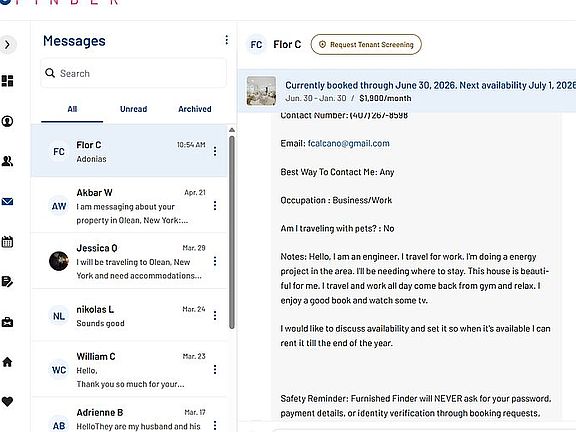Switch to the Archived tab
Image resolution: width=576 pixels, height=432 pixels.
[195, 109]
